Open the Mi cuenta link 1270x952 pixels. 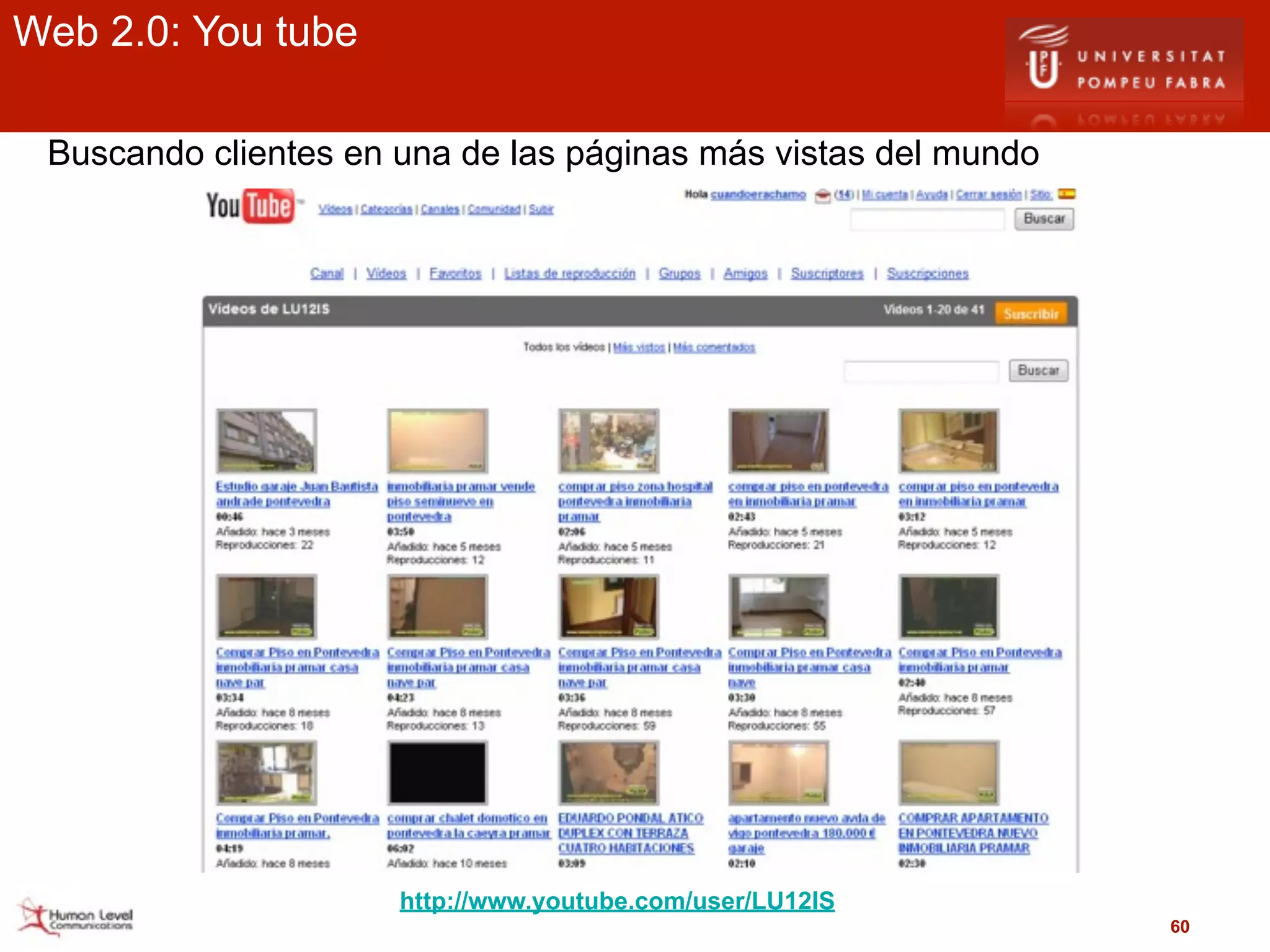884,195
